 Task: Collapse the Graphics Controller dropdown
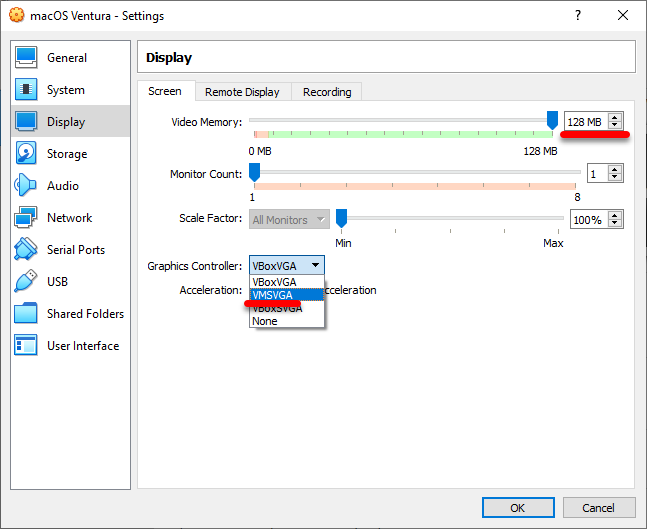pyautogui.click(x=286, y=265)
